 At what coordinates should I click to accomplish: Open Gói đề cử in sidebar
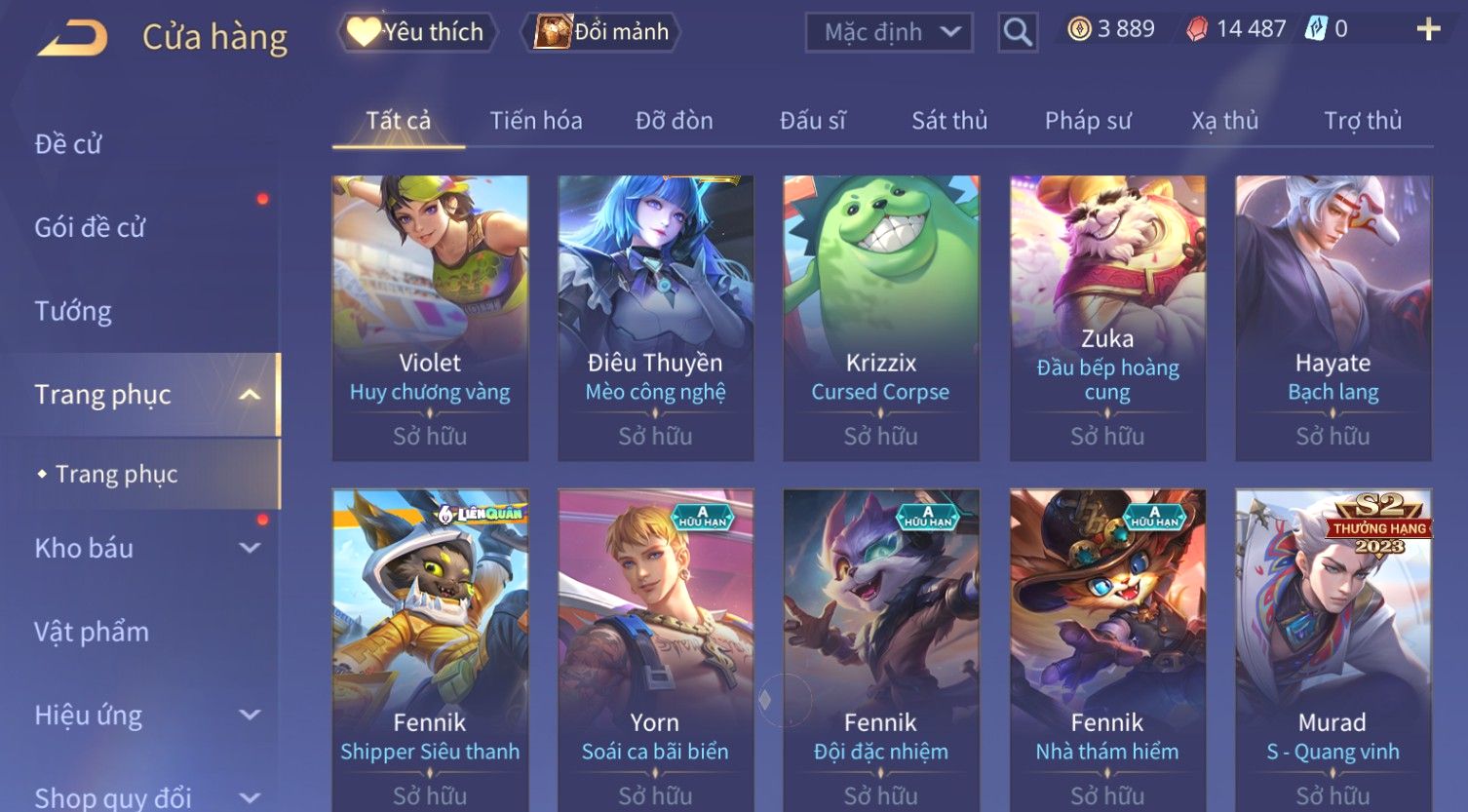(x=90, y=227)
